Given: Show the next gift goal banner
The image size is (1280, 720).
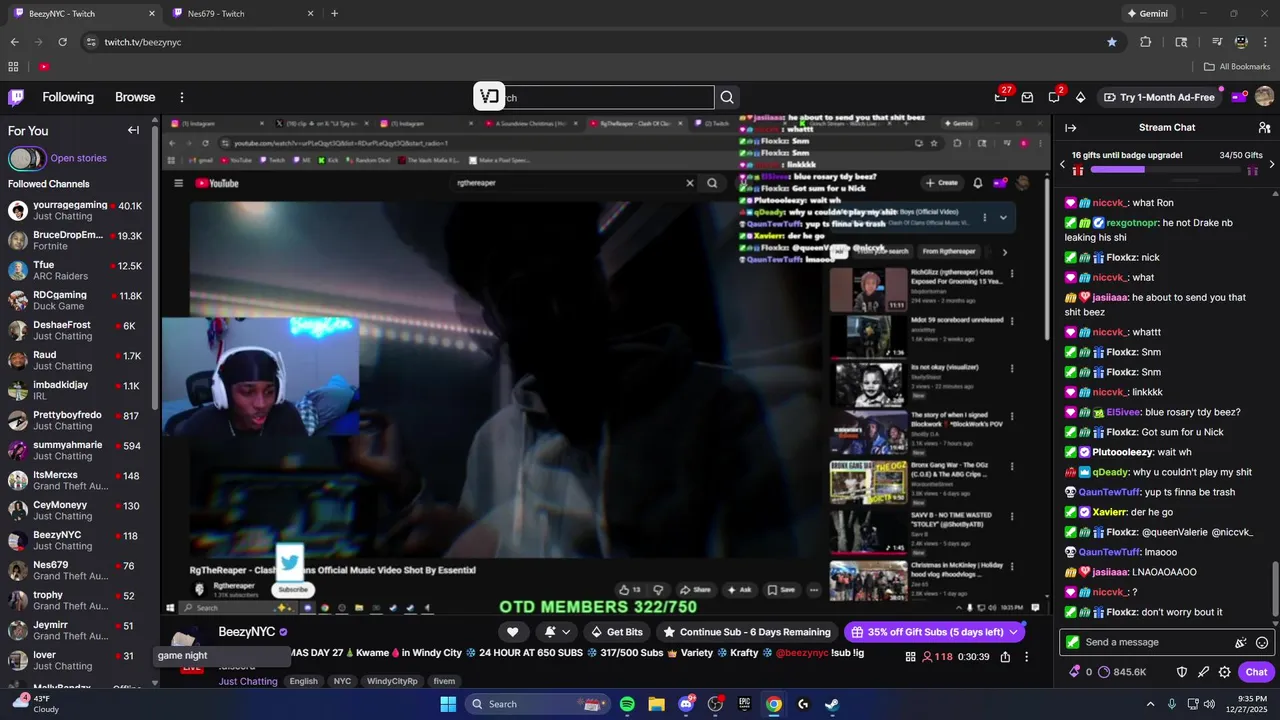Looking at the screenshot, I should [x=1271, y=163].
